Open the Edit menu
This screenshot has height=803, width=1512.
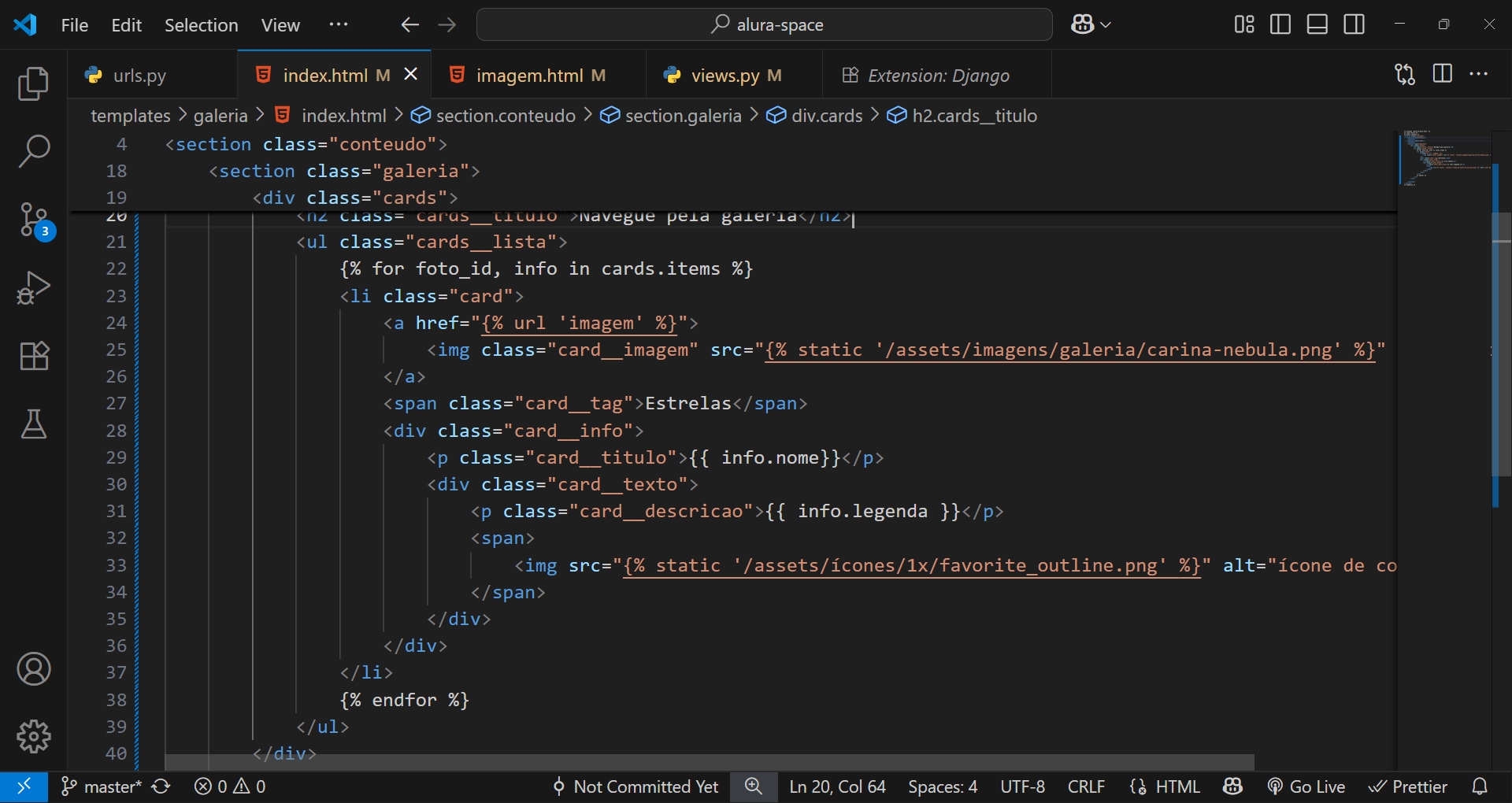tap(126, 25)
